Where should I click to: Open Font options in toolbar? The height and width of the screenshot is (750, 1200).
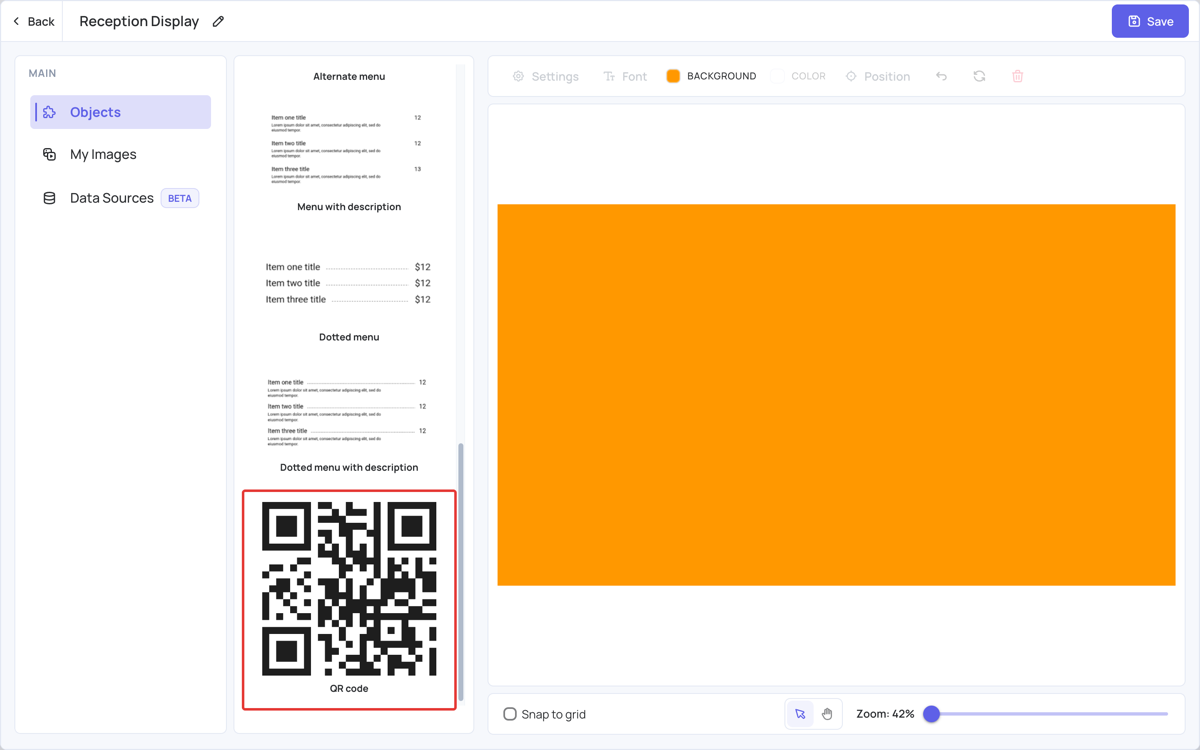pyautogui.click(x=625, y=76)
